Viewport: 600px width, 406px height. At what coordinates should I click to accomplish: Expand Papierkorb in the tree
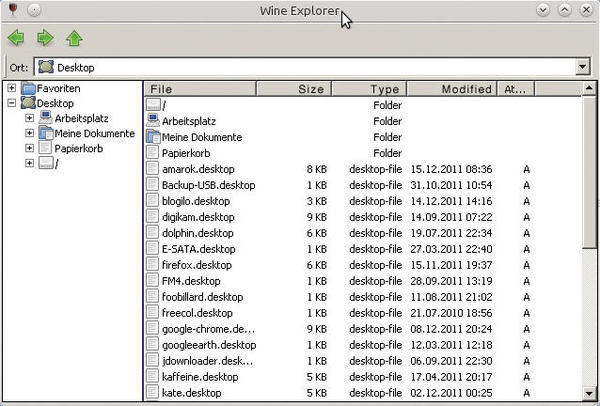29,148
